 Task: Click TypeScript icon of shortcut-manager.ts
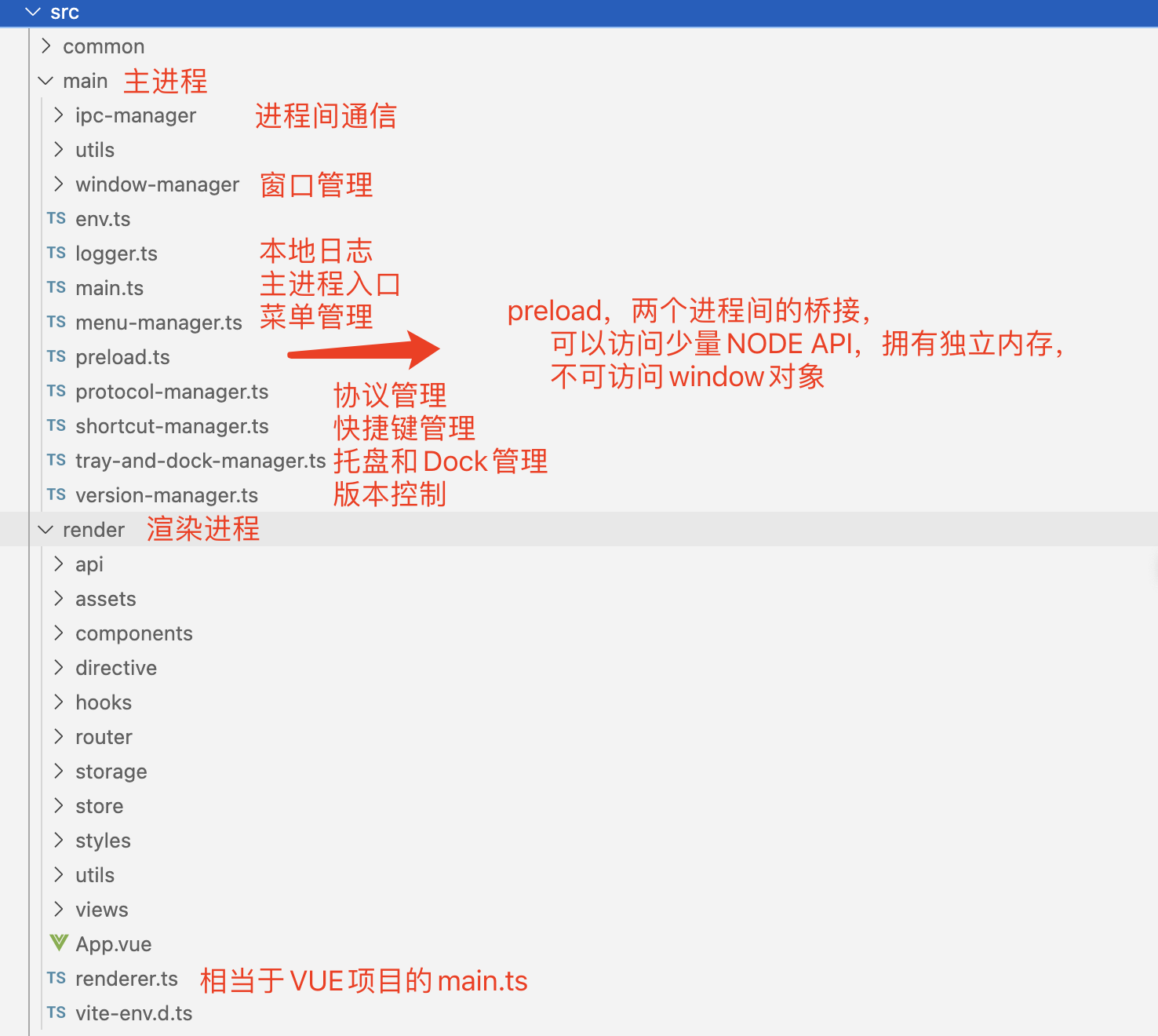56,425
